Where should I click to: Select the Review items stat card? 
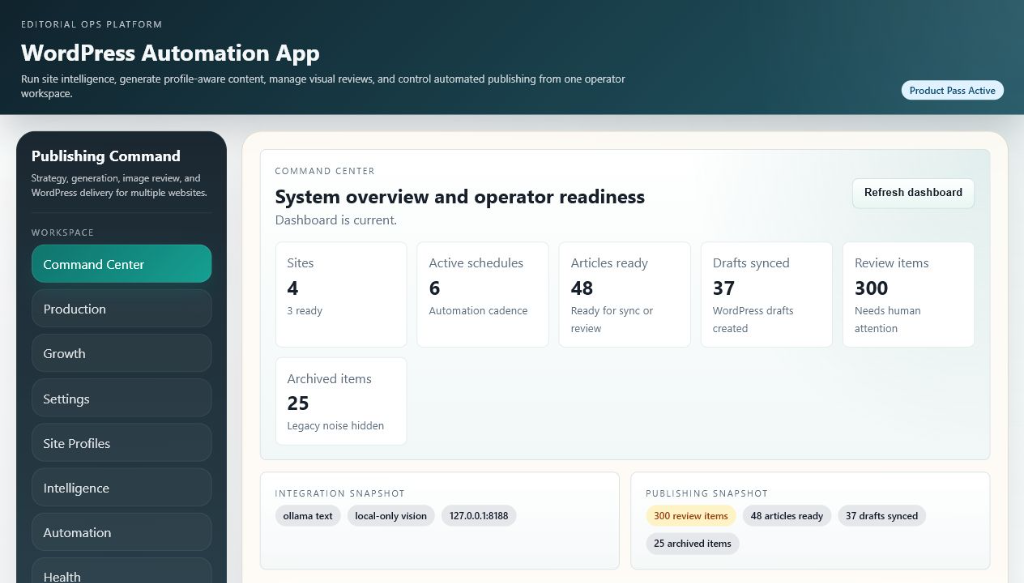(908, 294)
